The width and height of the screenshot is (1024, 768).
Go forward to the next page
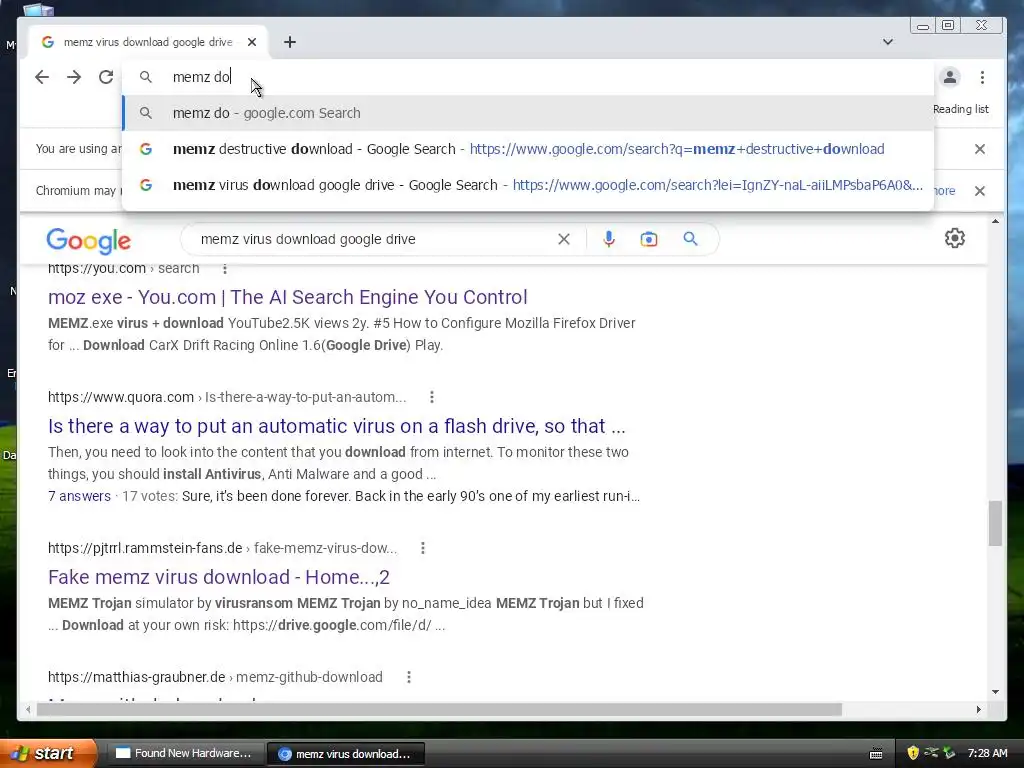coord(74,77)
